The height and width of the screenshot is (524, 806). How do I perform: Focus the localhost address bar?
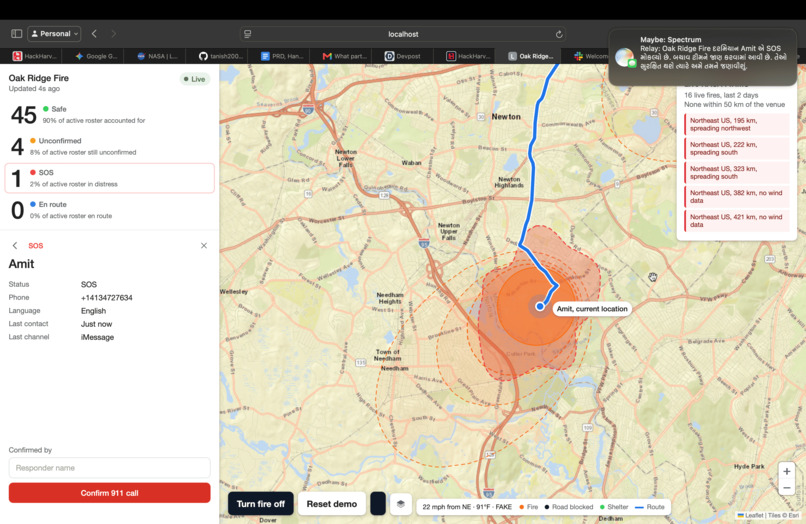pos(403,34)
